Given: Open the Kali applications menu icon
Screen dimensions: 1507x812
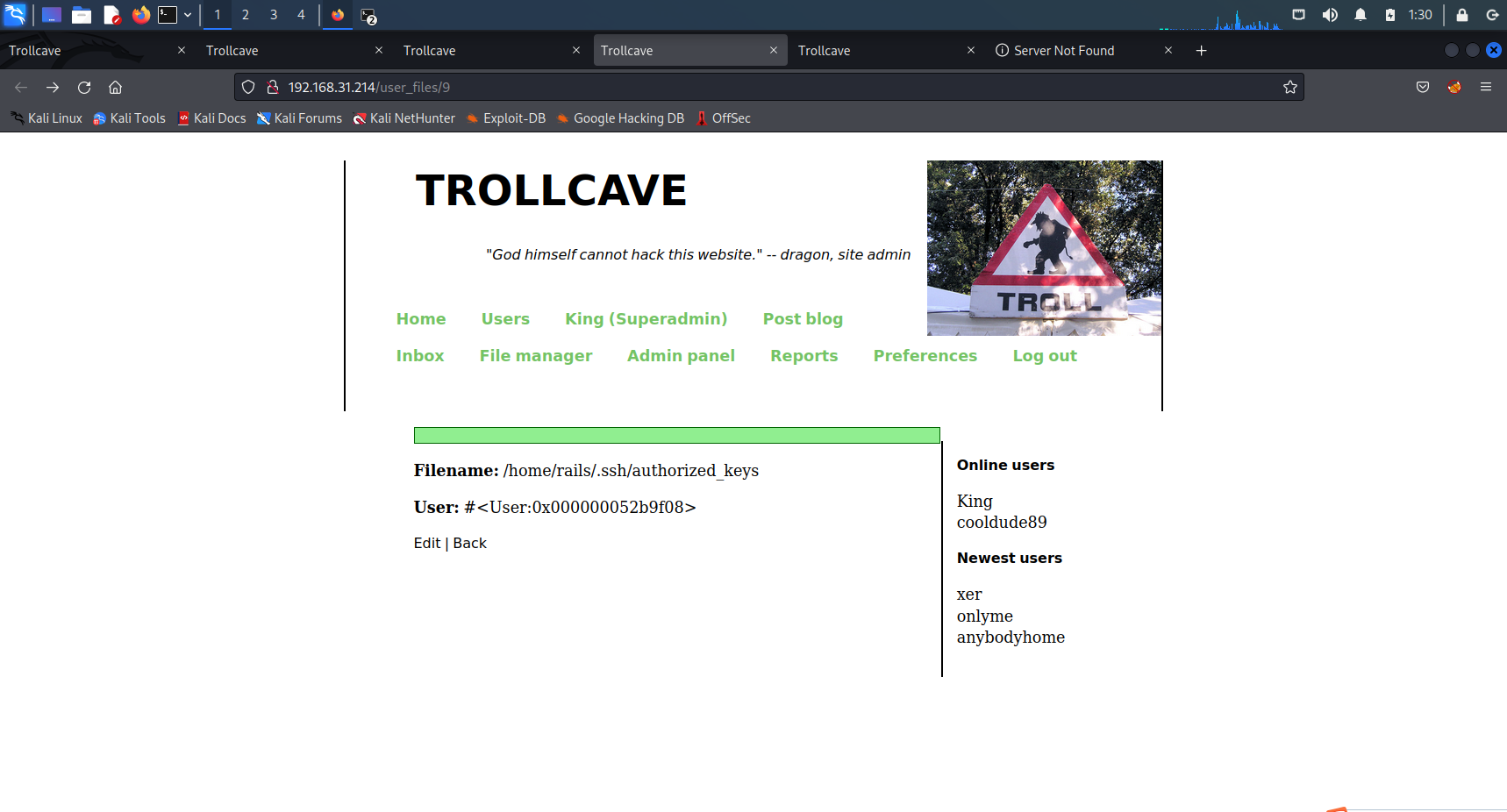Looking at the screenshot, I should (x=15, y=15).
